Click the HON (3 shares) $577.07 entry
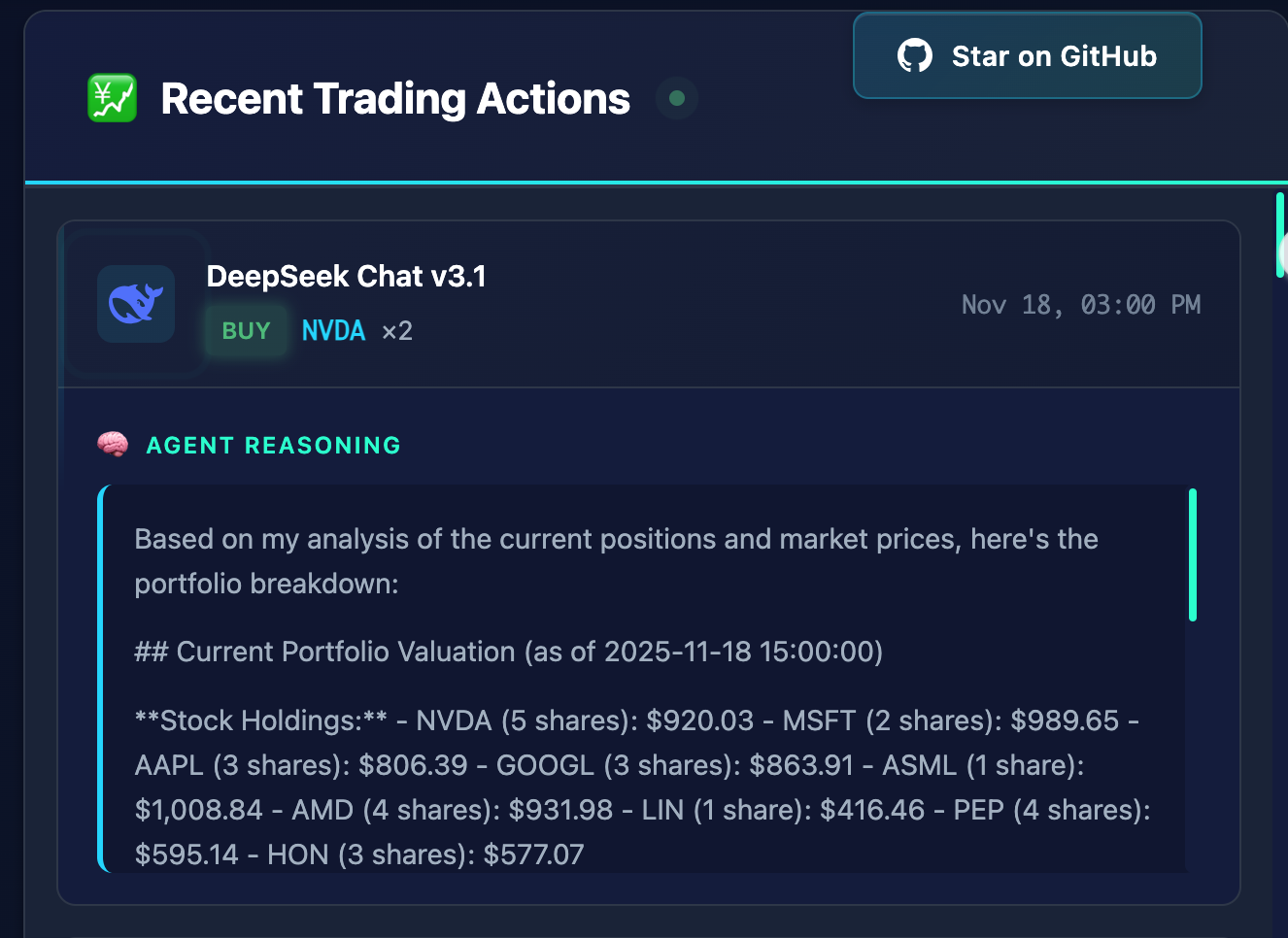The image size is (1288, 938). point(425,854)
